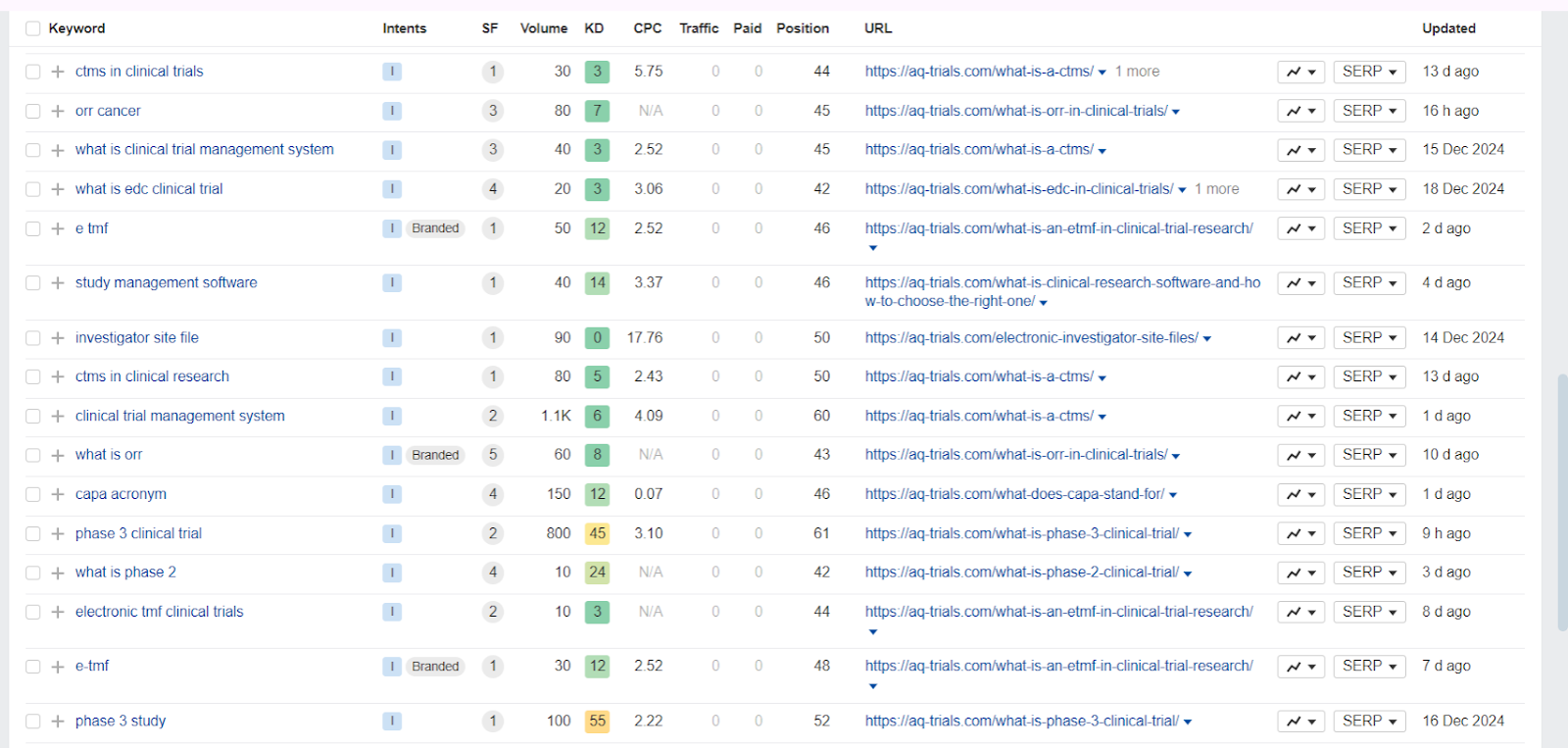Click SF count badge for 'what is orr'
This screenshot has width=1568, height=748.
(x=493, y=455)
